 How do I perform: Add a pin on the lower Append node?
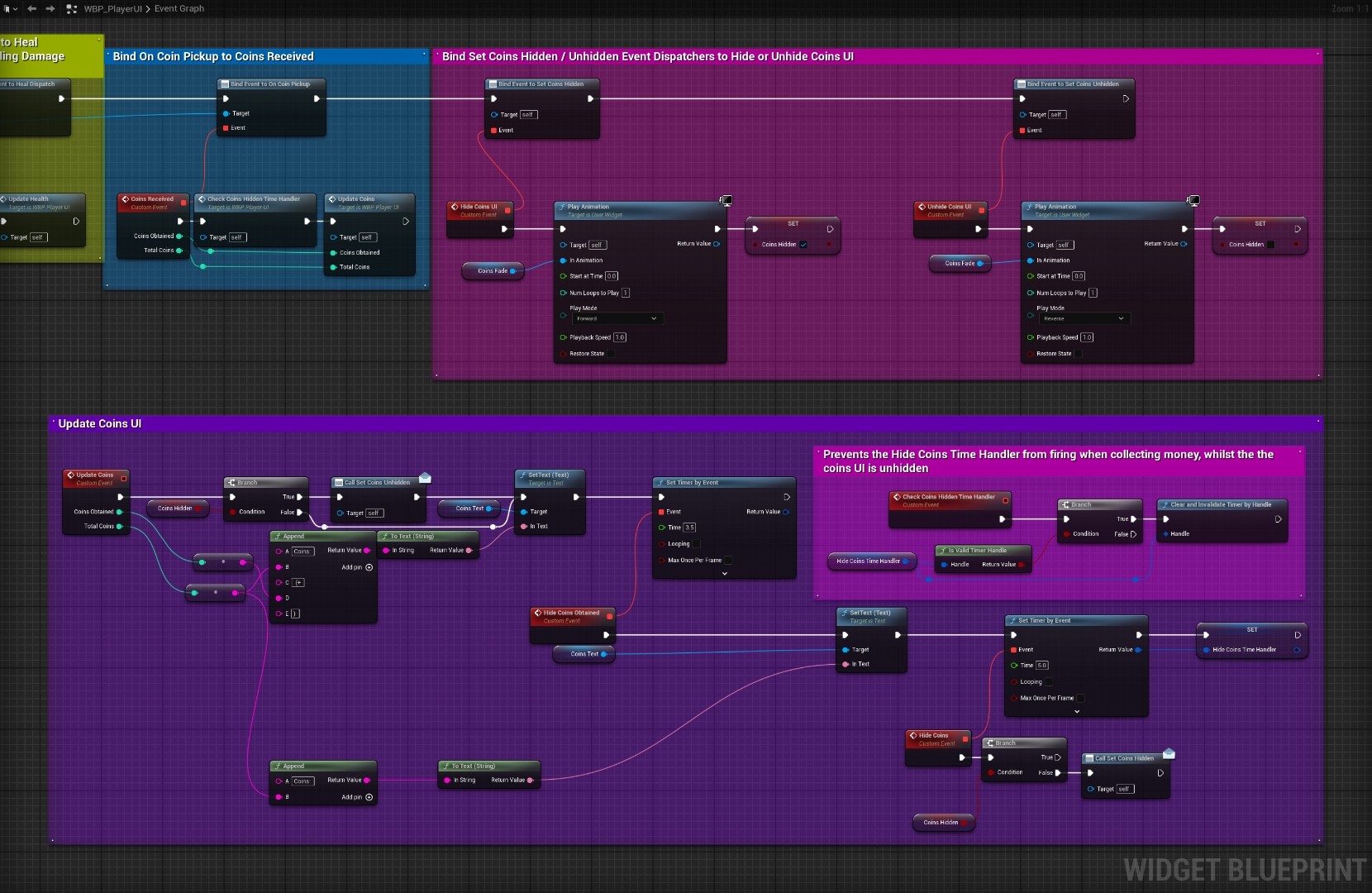click(369, 797)
